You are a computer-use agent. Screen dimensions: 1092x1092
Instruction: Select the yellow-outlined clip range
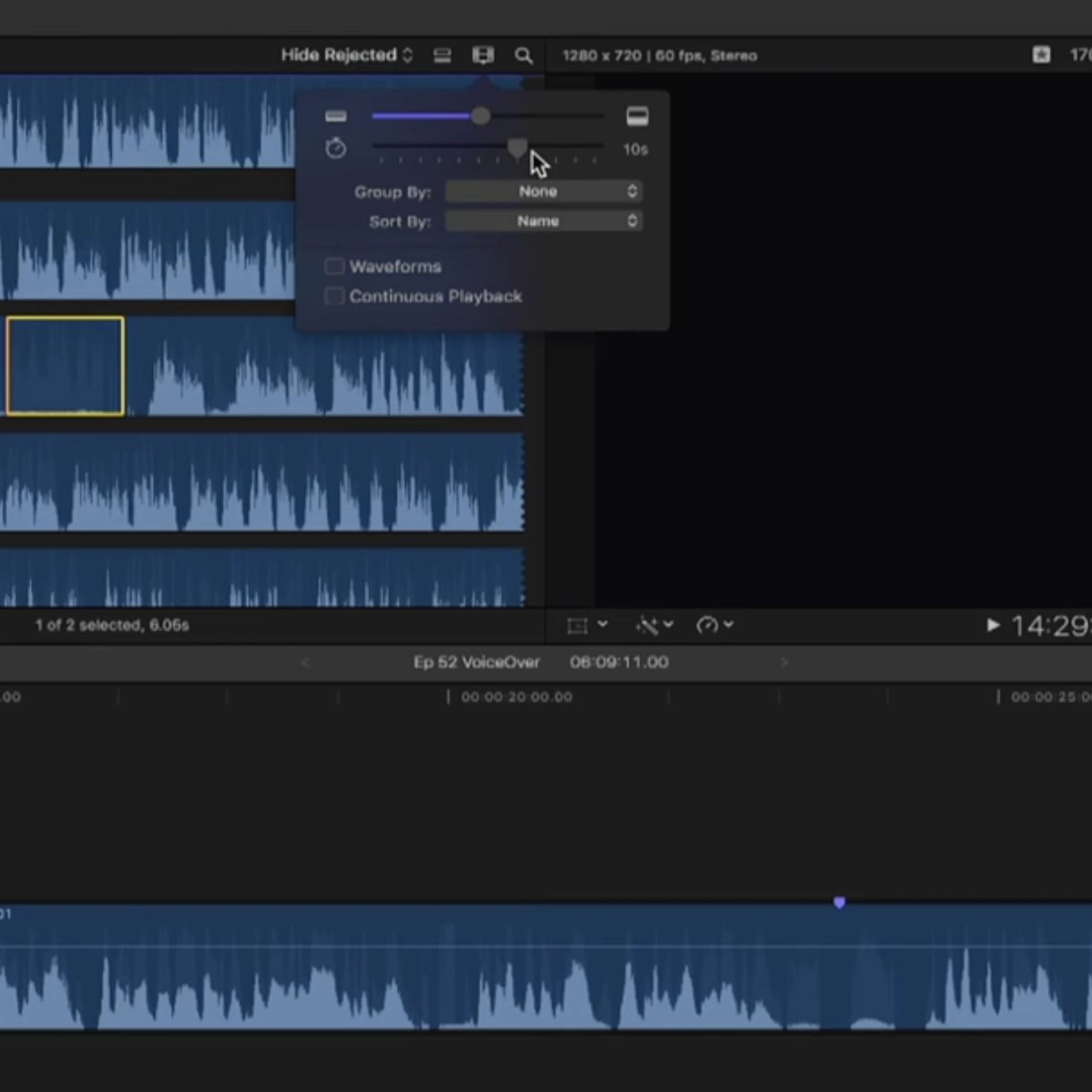tap(66, 366)
